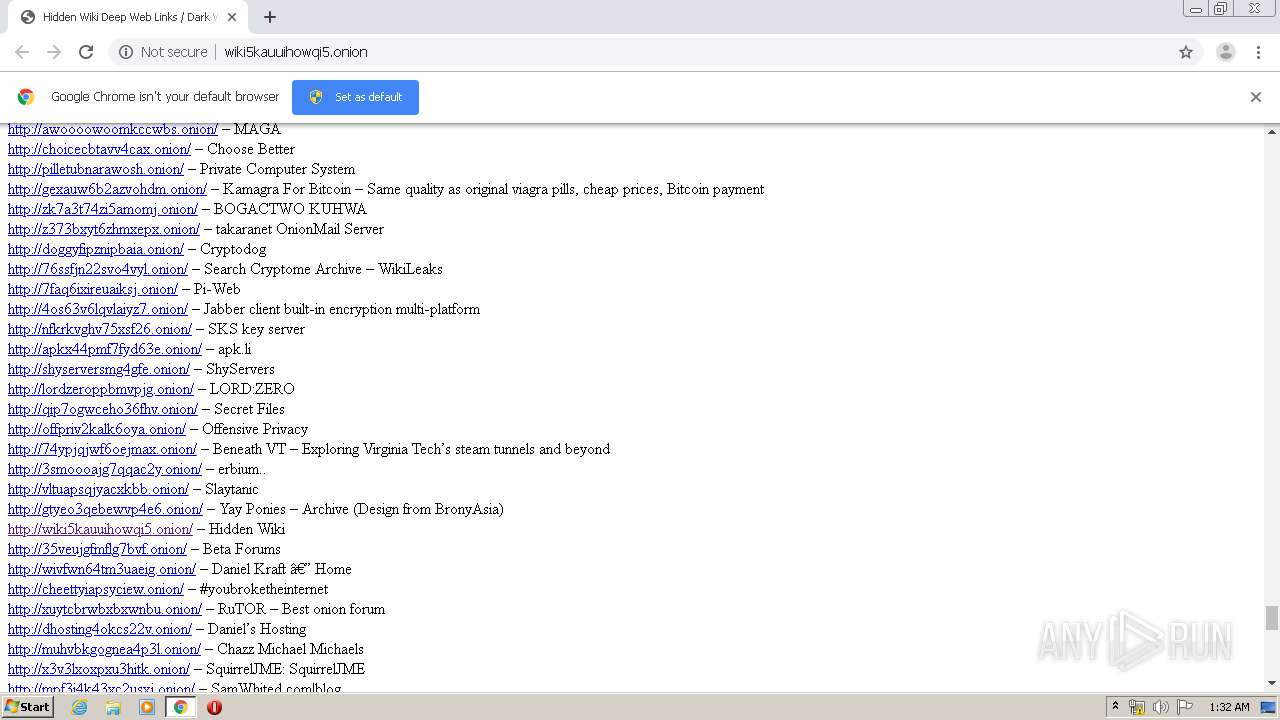Open the Chrome profile avatar menu
Screen dimensions: 1280x720
tap(1225, 52)
